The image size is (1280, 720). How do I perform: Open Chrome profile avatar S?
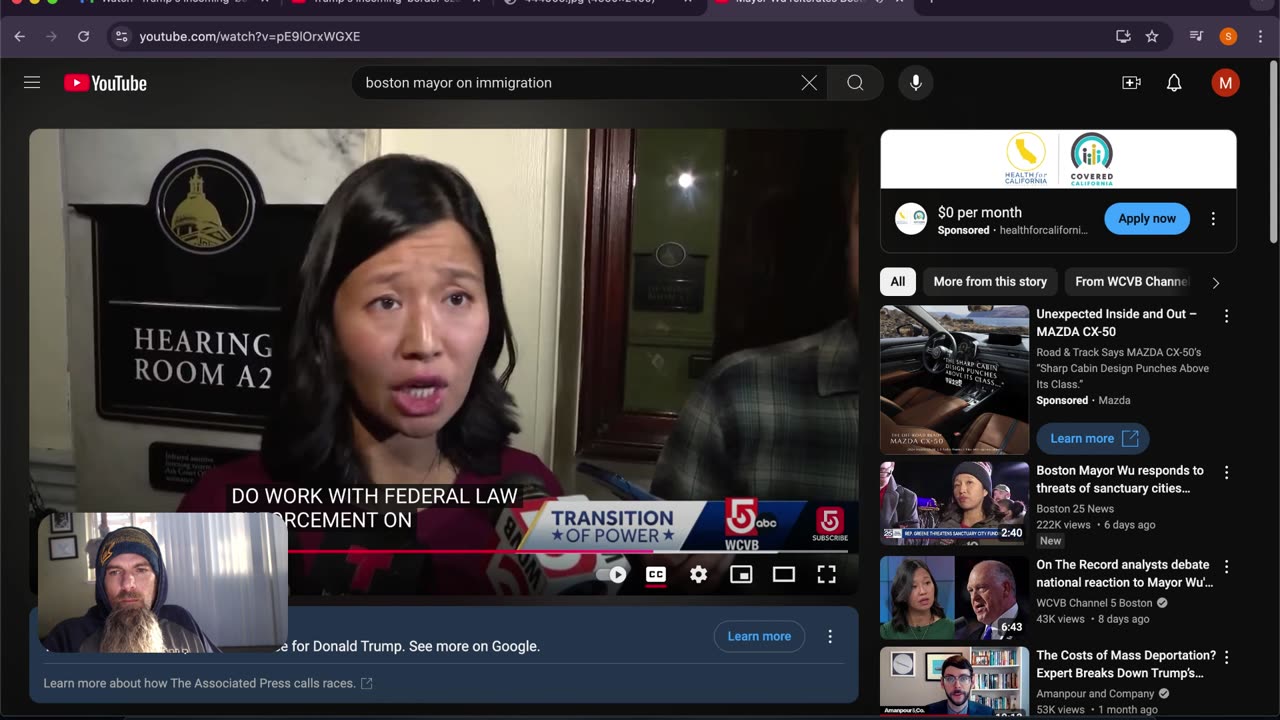(x=1228, y=36)
